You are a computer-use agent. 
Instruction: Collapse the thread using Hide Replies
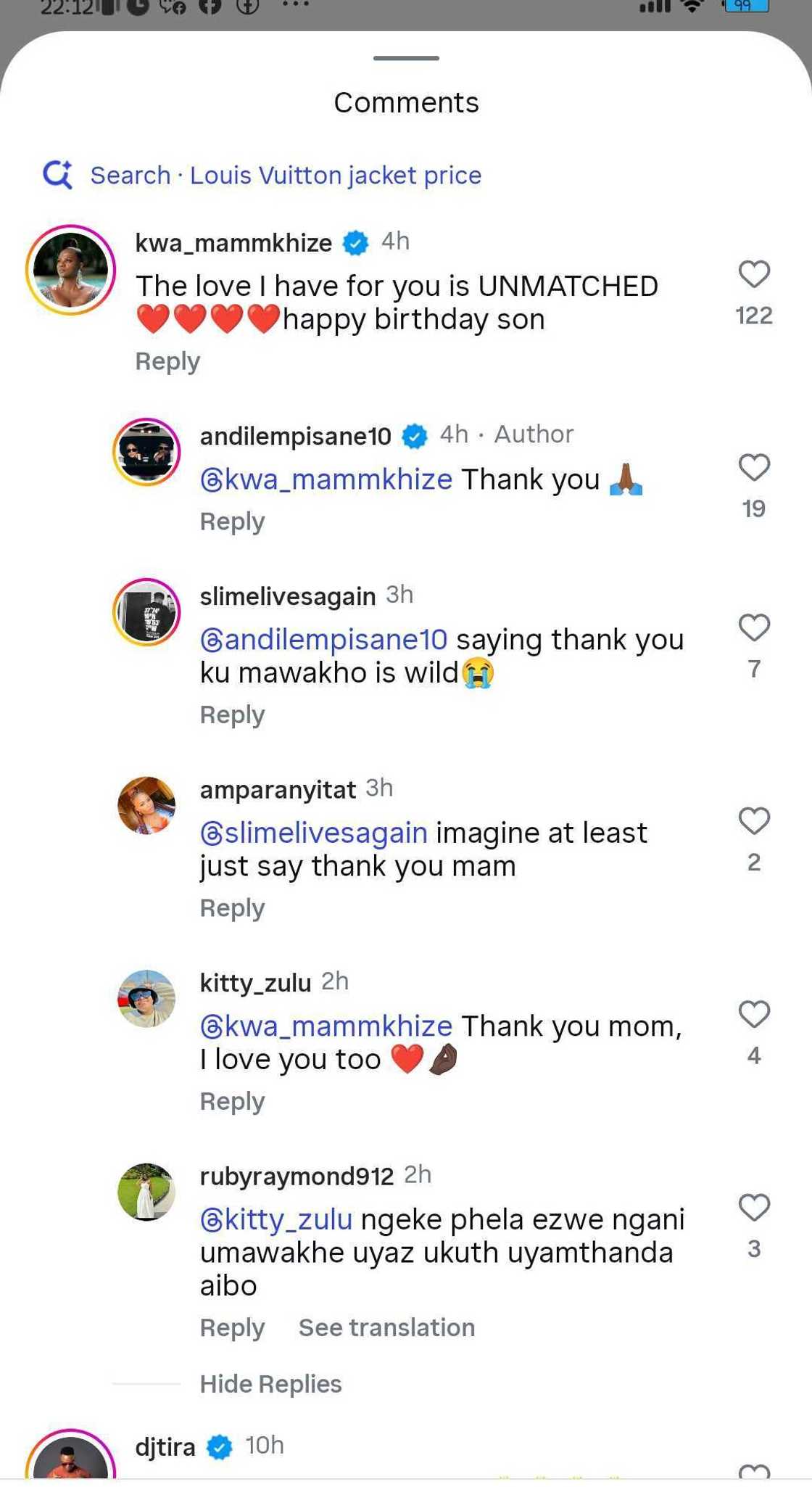(x=270, y=1383)
